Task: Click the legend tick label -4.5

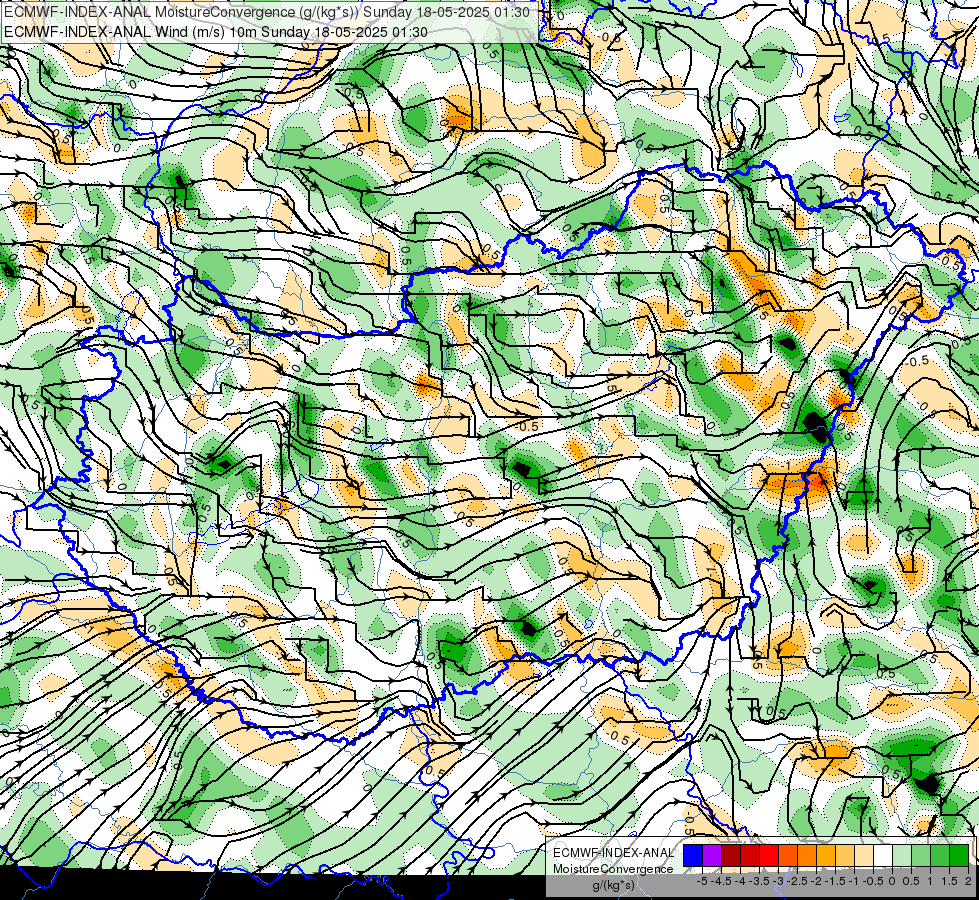Action: click(x=722, y=881)
